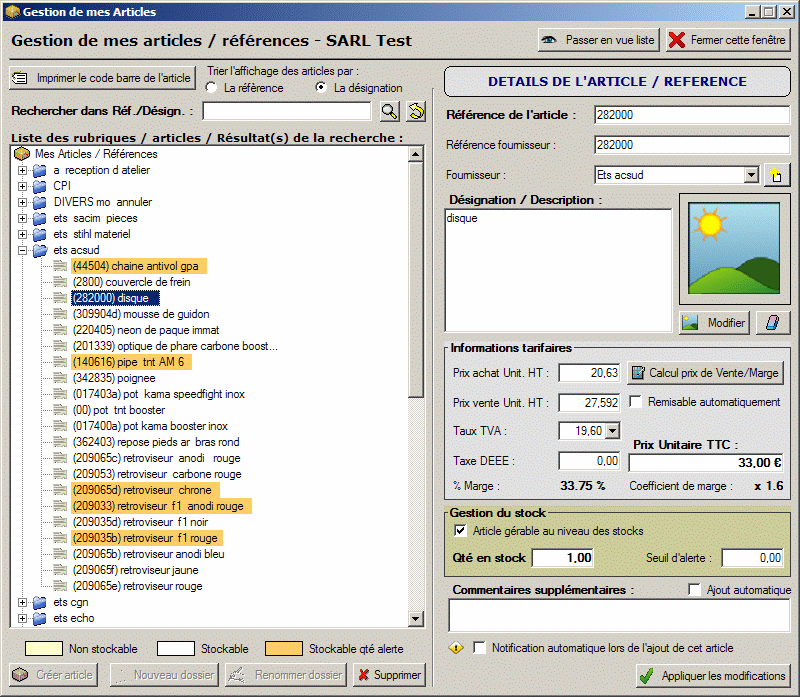800x697 pixels.
Task: Toggle Remisable automatiquement checkbox
Action: (636, 402)
